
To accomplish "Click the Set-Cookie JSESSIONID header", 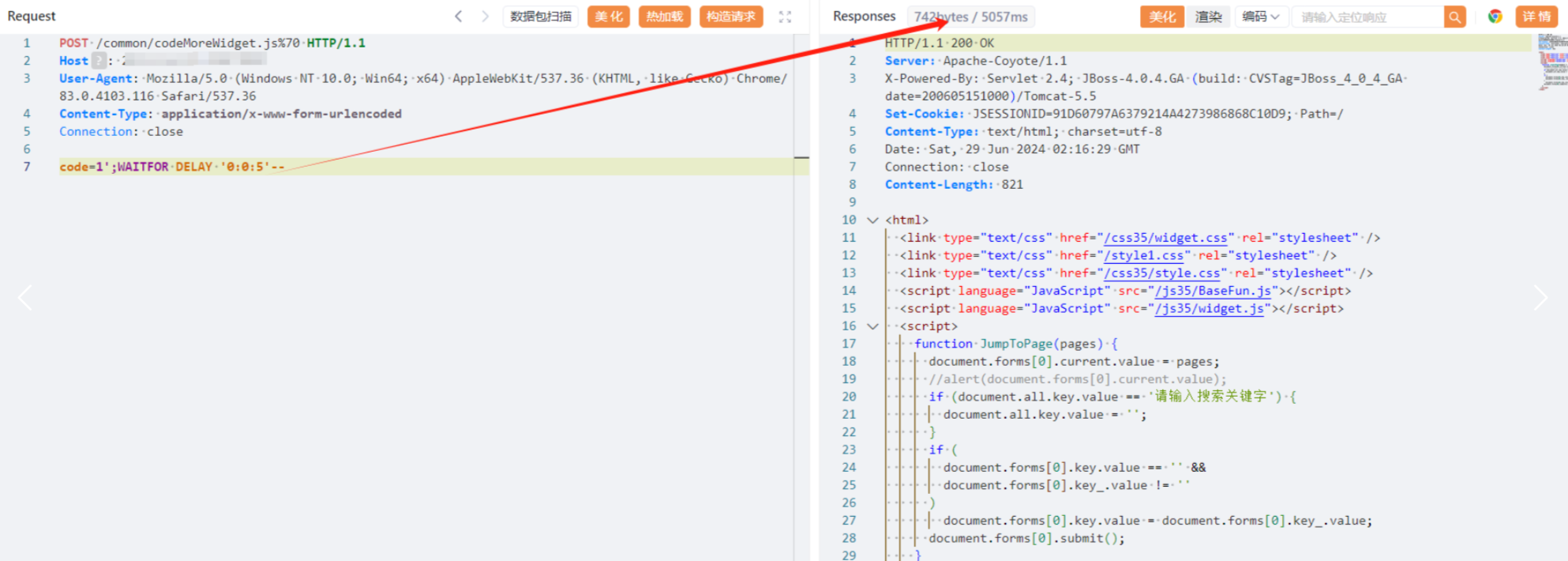I will pos(1114,114).
